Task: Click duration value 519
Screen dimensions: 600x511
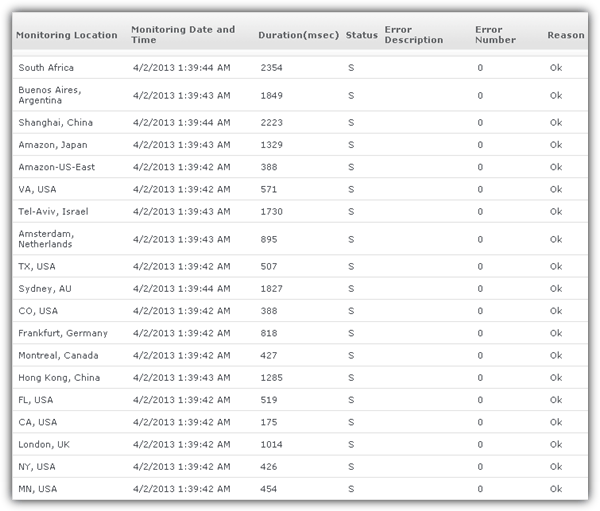Action: point(269,400)
